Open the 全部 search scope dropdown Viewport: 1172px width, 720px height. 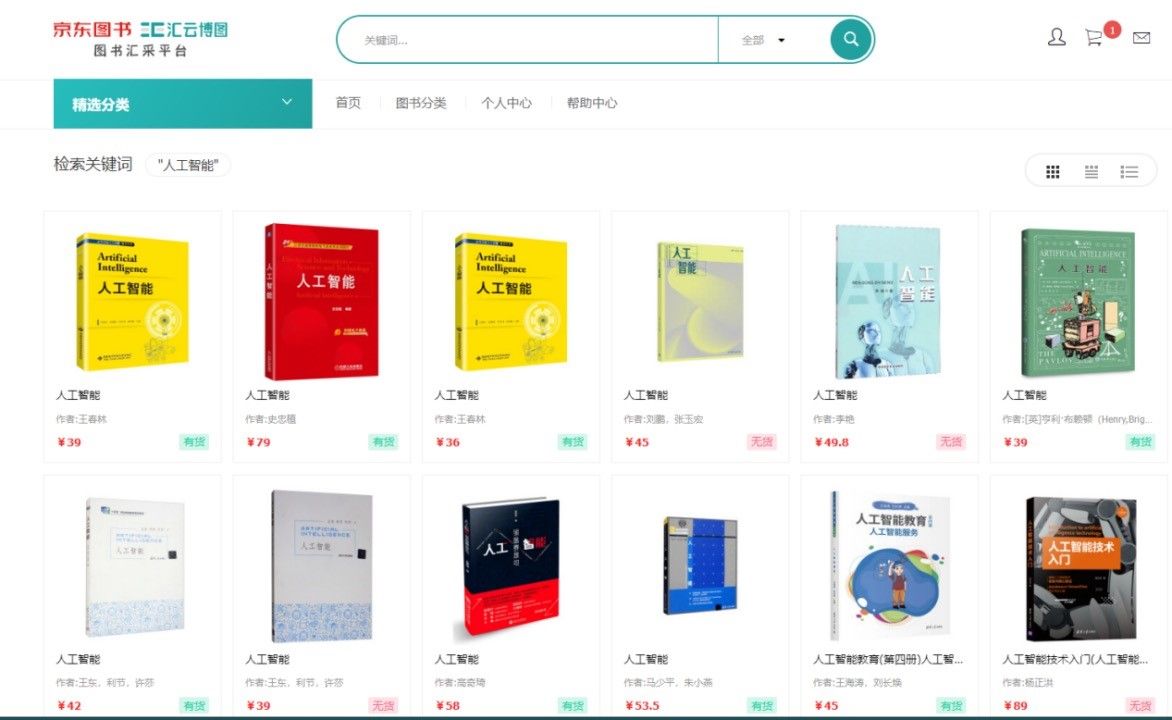tap(763, 40)
